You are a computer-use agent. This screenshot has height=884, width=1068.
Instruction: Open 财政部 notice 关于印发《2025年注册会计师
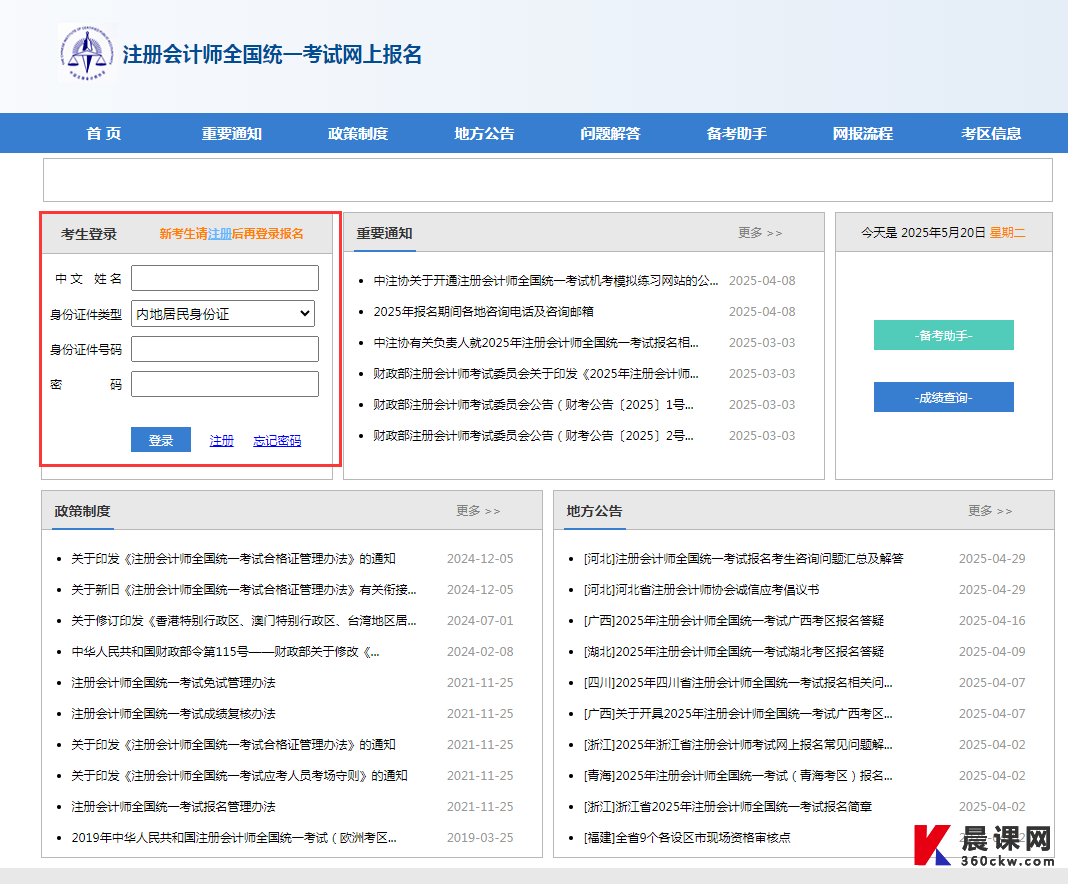536,374
